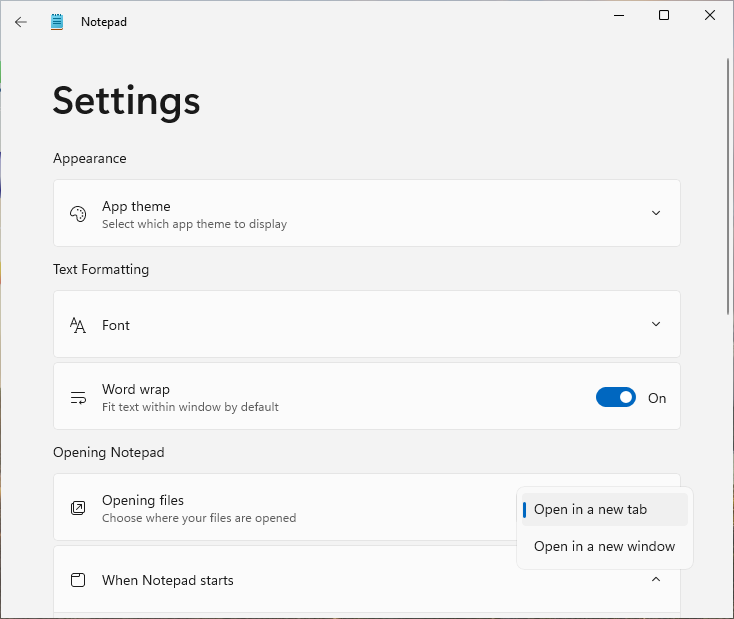Image resolution: width=734 pixels, height=619 pixels.
Task: Click the Font letters icon
Action: click(78, 325)
